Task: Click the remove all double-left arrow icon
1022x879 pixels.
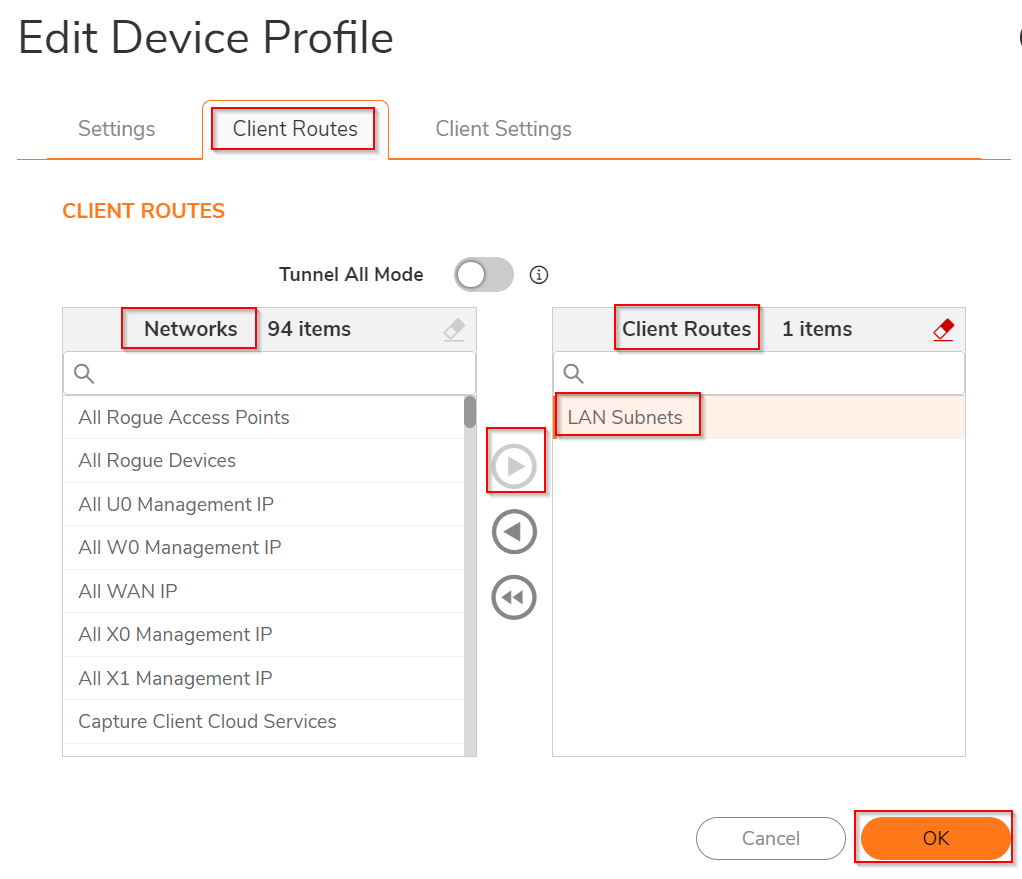Action: pyautogui.click(x=515, y=598)
